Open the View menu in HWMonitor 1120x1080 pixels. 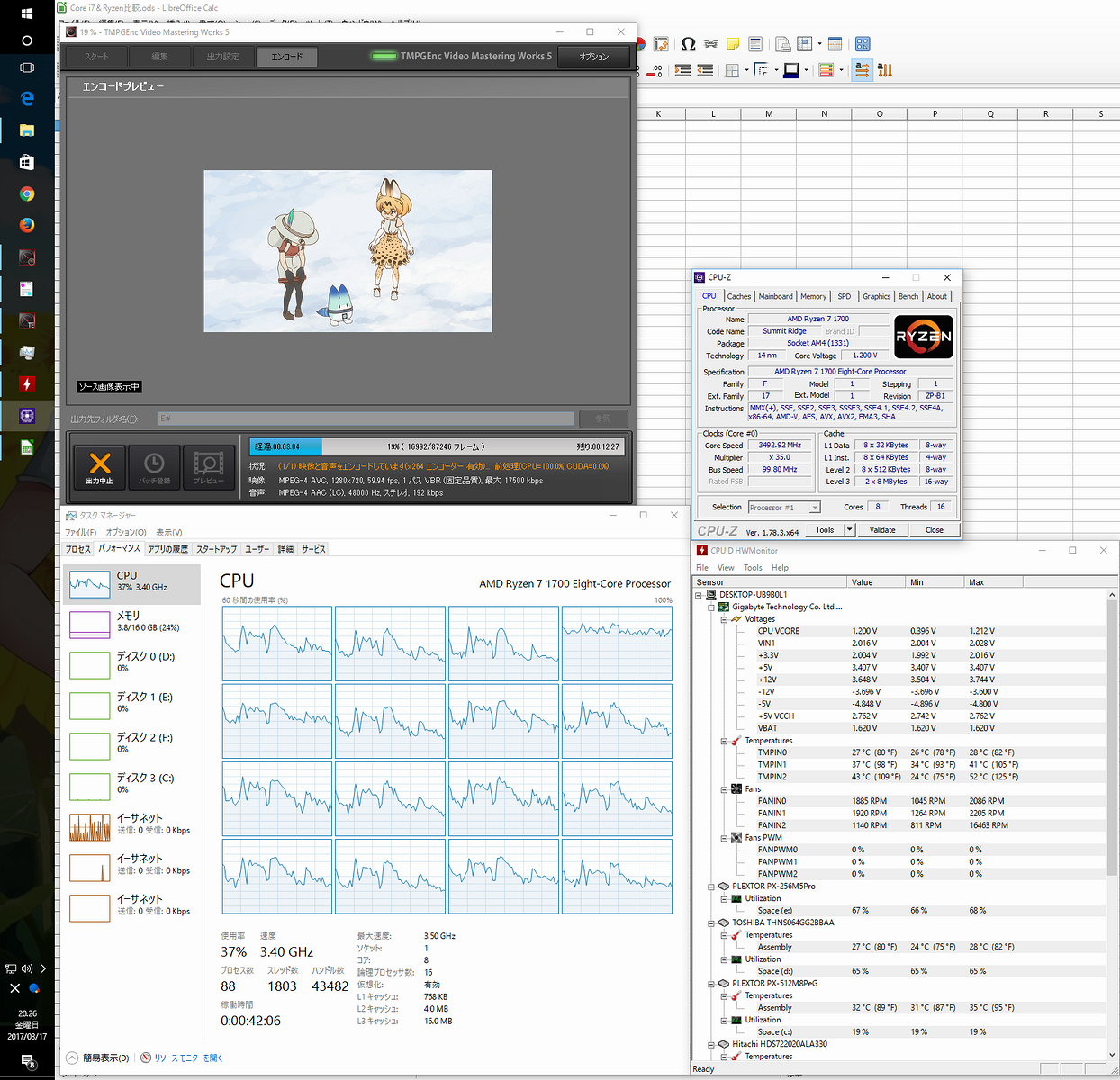click(726, 568)
